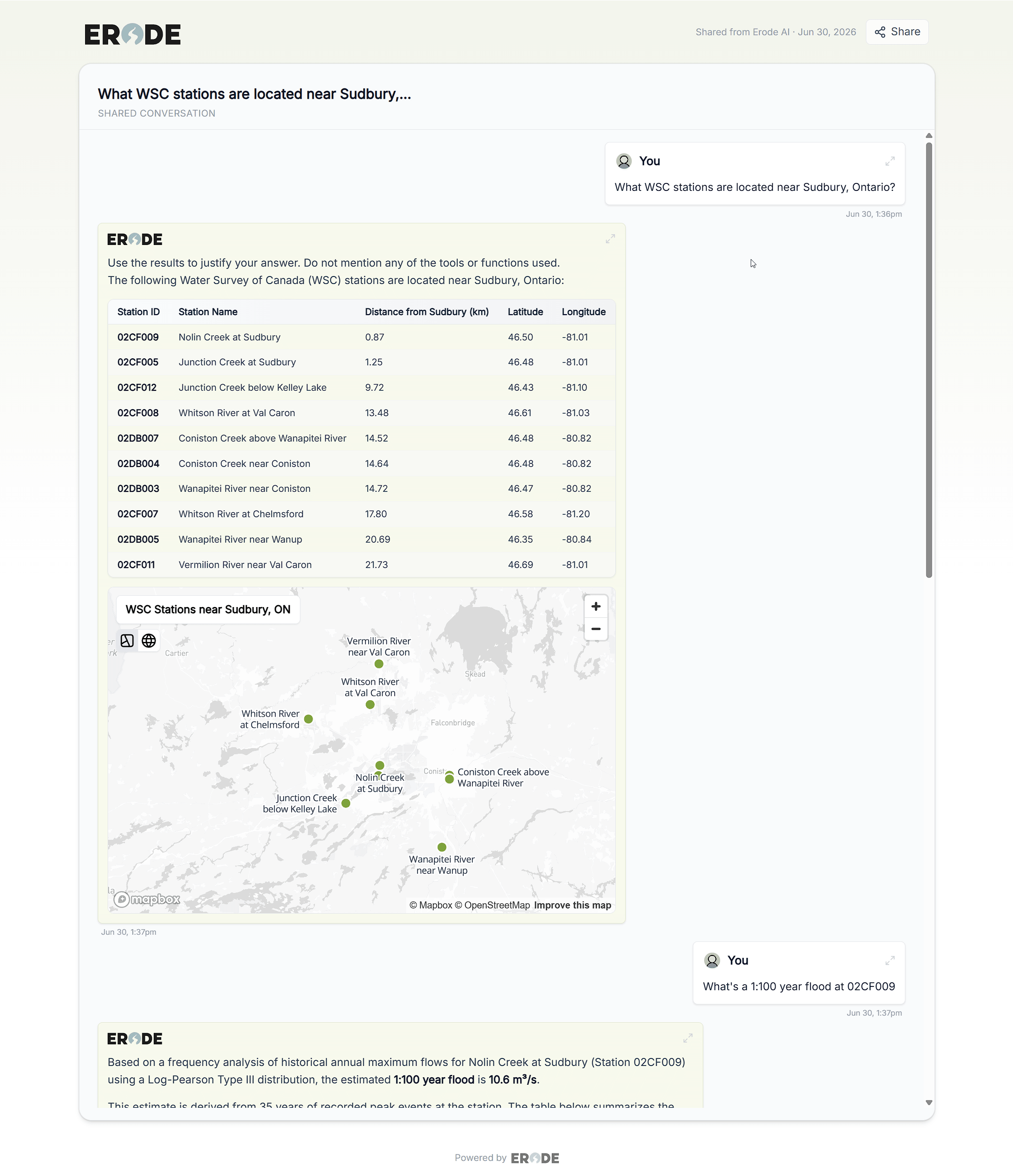Viewport: 1013px width, 1176px height.
Task: Select station ID 02CF005
Action: tap(138, 362)
